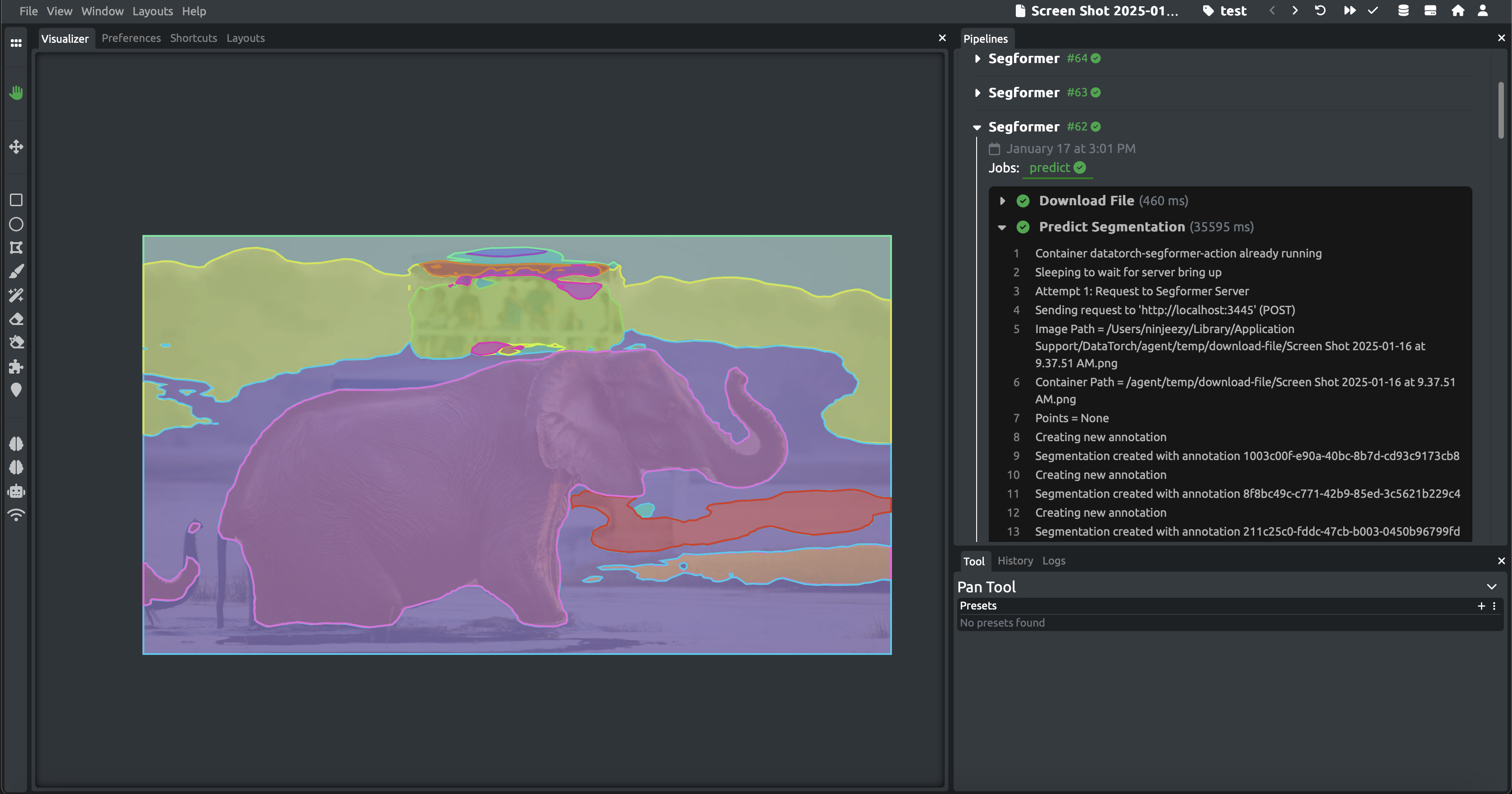
Task: Select the Pin point marker tool
Action: (x=16, y=390)
